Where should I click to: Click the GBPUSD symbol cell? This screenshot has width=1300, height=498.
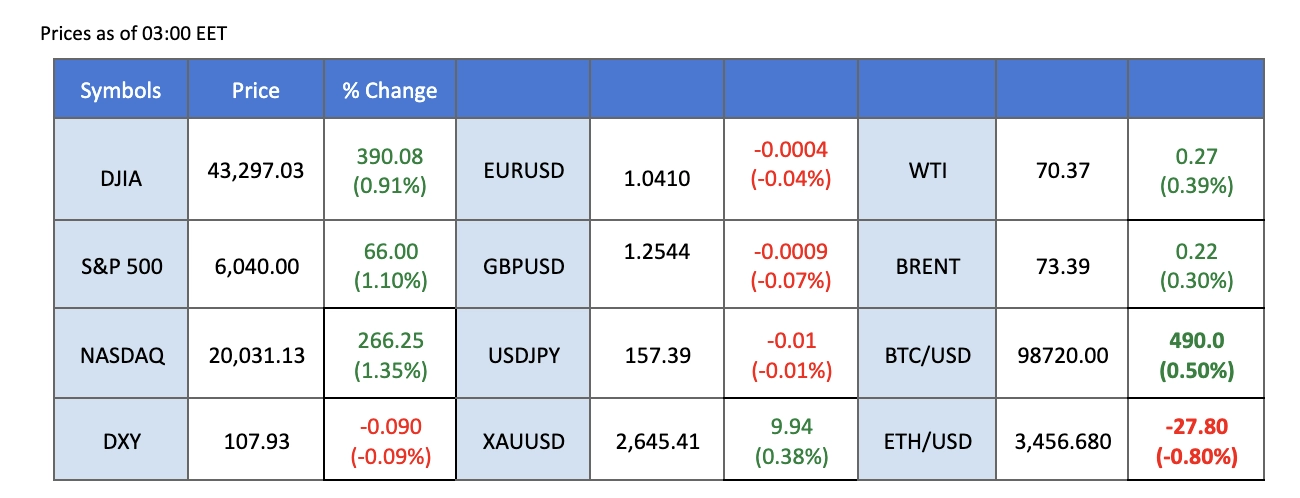click(523, 266)
